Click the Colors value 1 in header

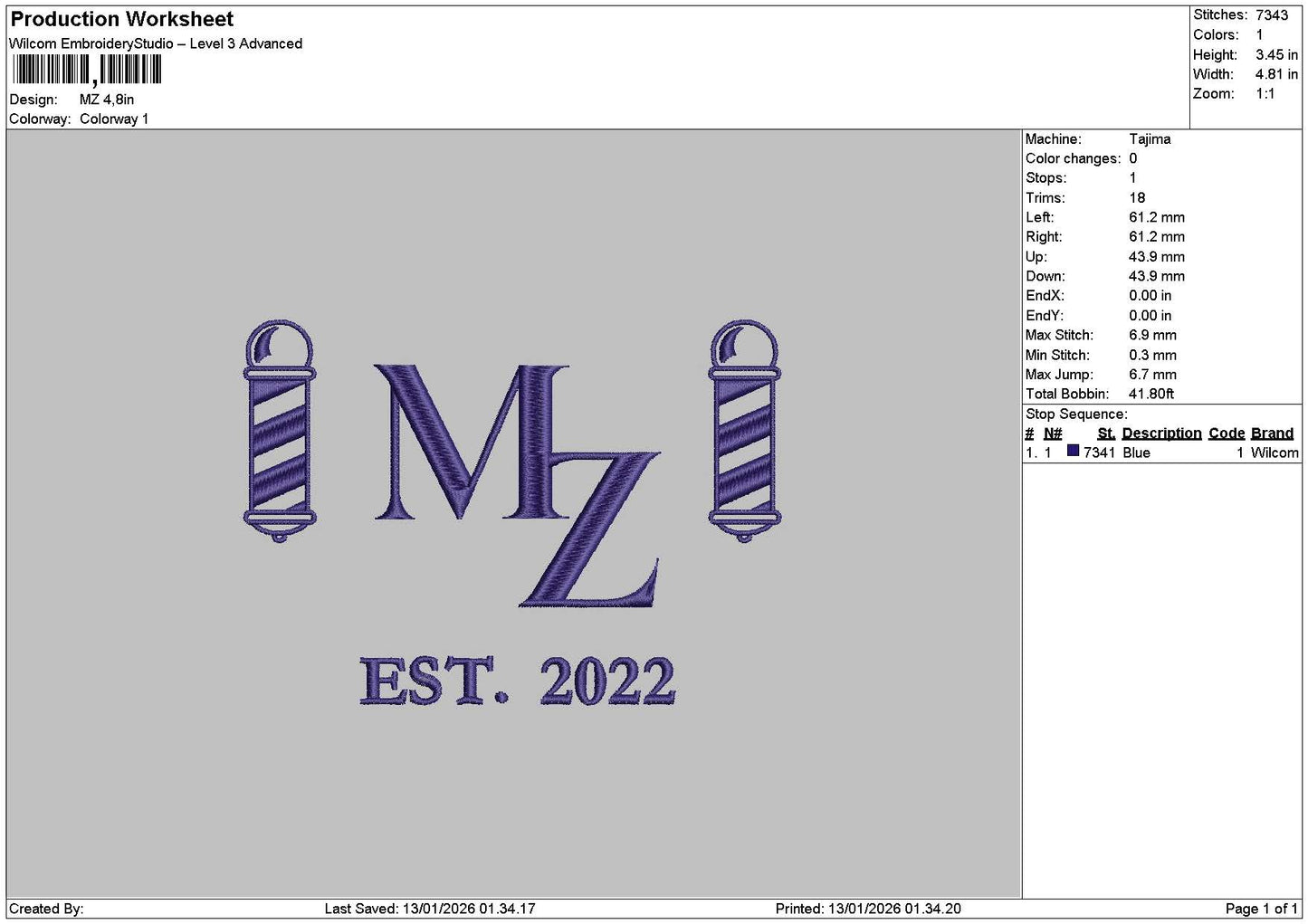(1259, 34)
